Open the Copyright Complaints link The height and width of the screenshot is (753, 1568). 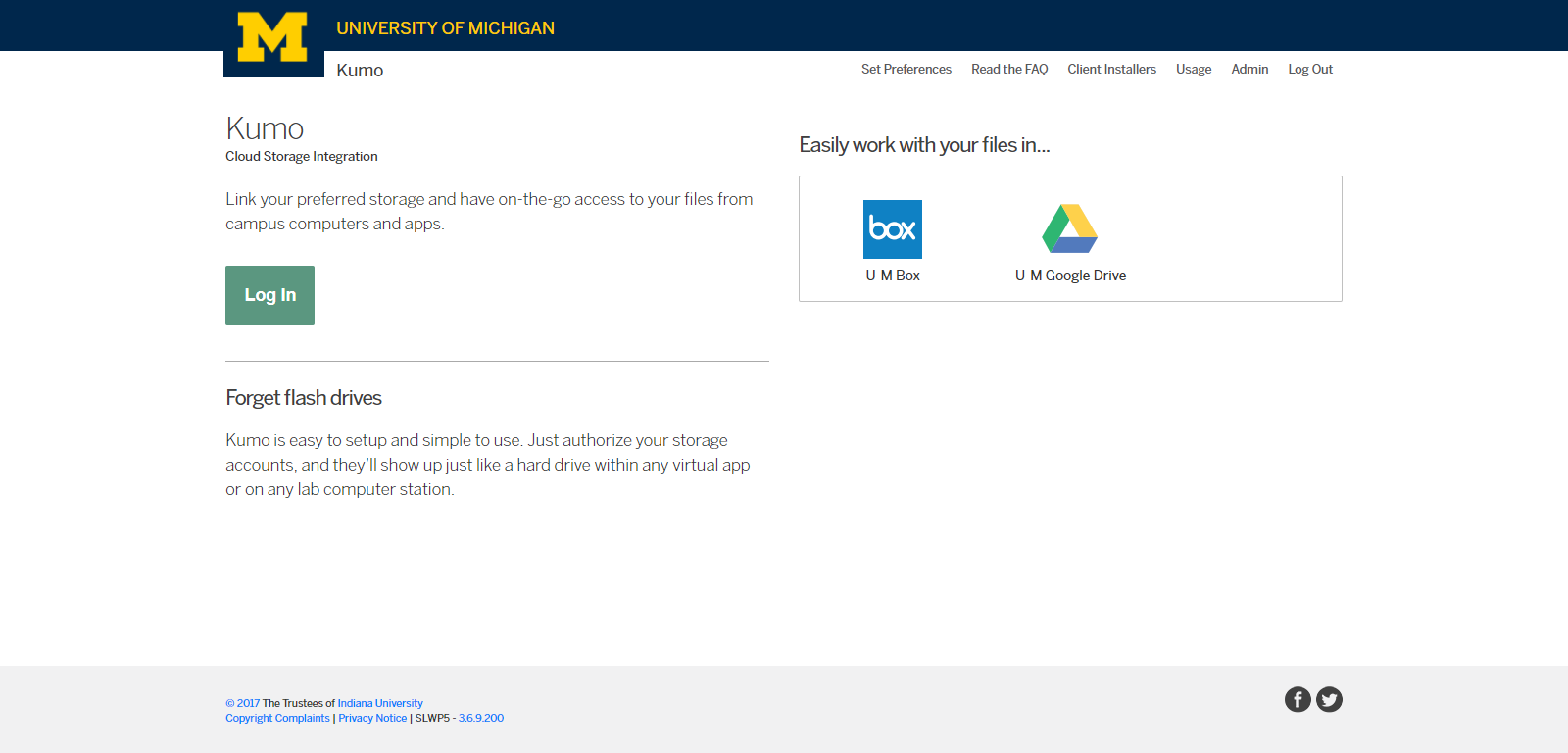277,718
